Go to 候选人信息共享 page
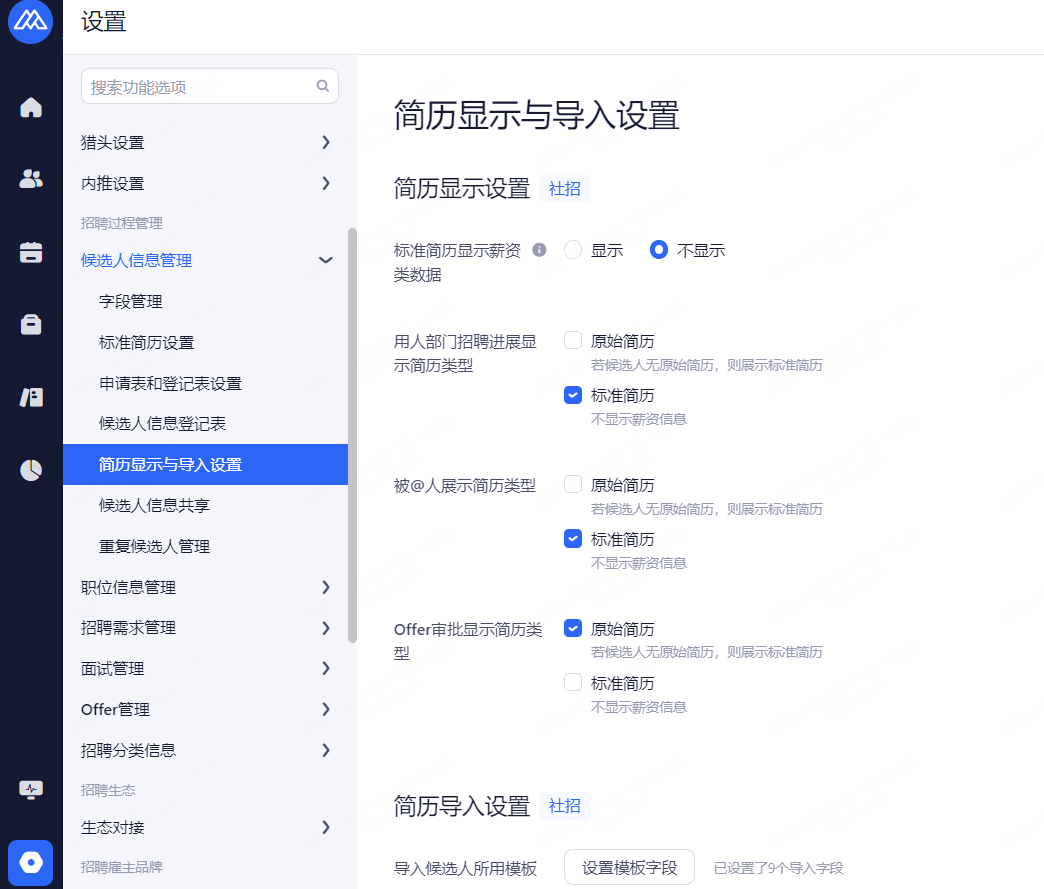 [154, 505]
